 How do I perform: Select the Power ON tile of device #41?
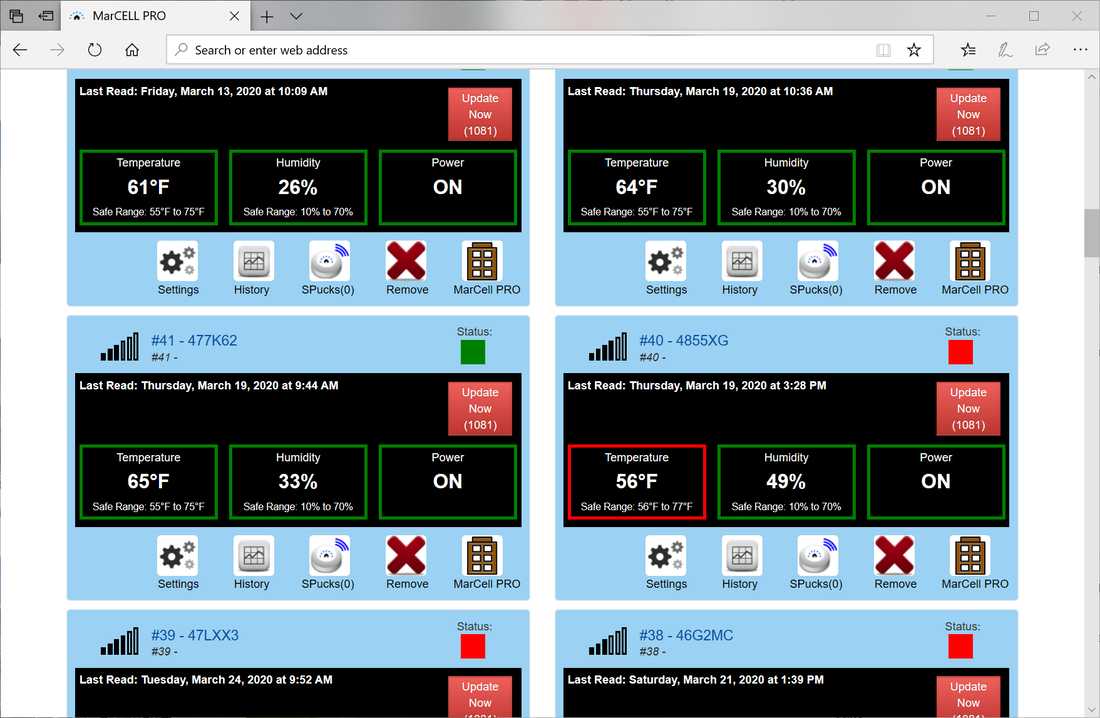(x=448, y=481)
